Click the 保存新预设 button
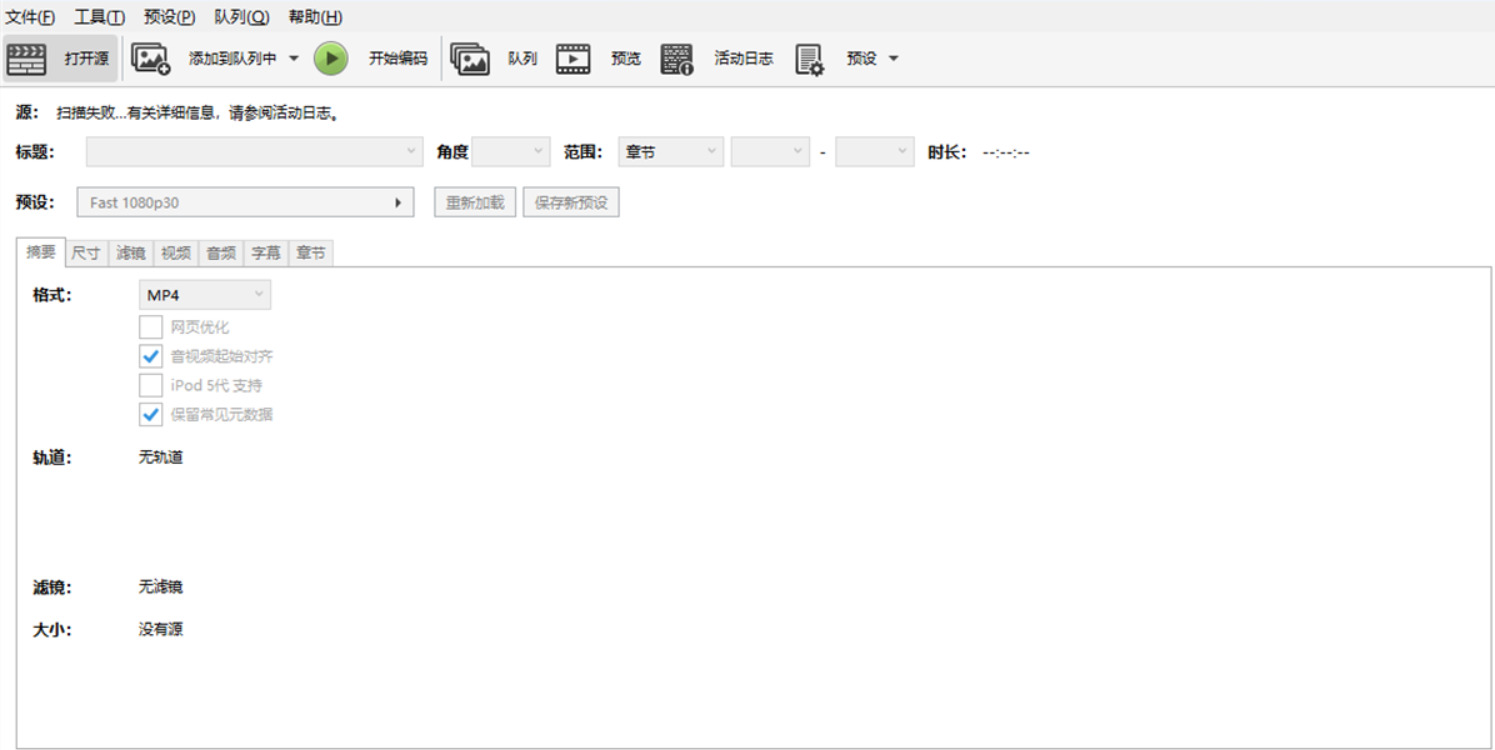Image resolution: width=1495 pixels, height=750 pixels. (571, 203)
